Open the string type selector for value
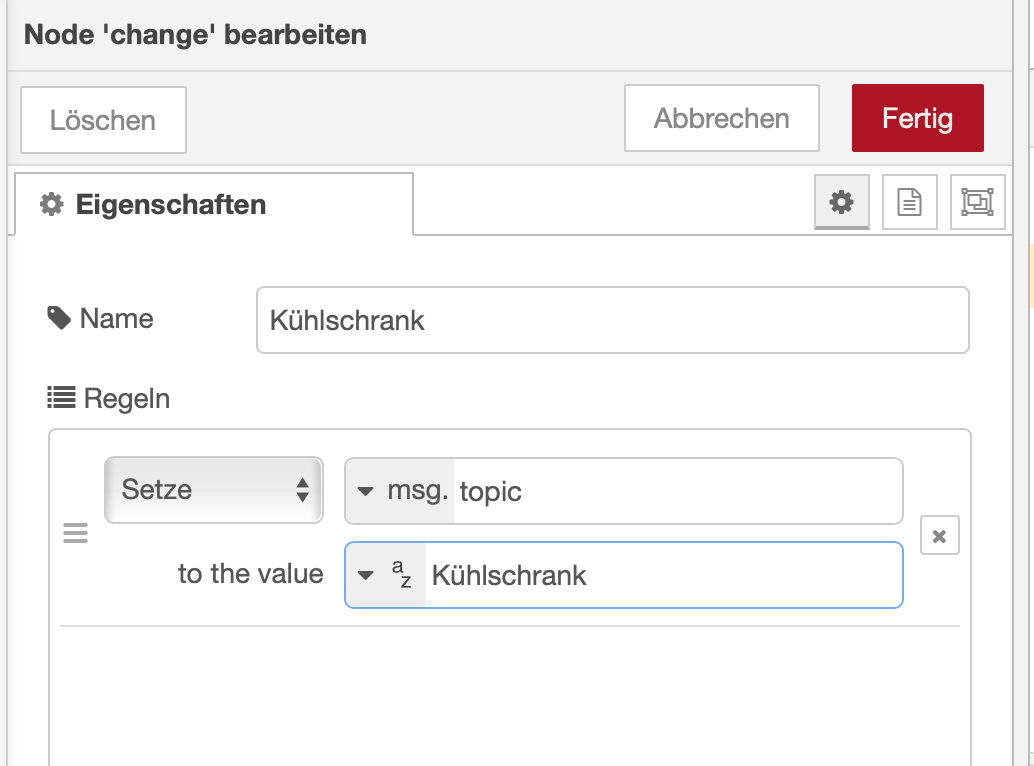Screen dimensions: 1034x766 pyautogui.click(x=385, y=575)
